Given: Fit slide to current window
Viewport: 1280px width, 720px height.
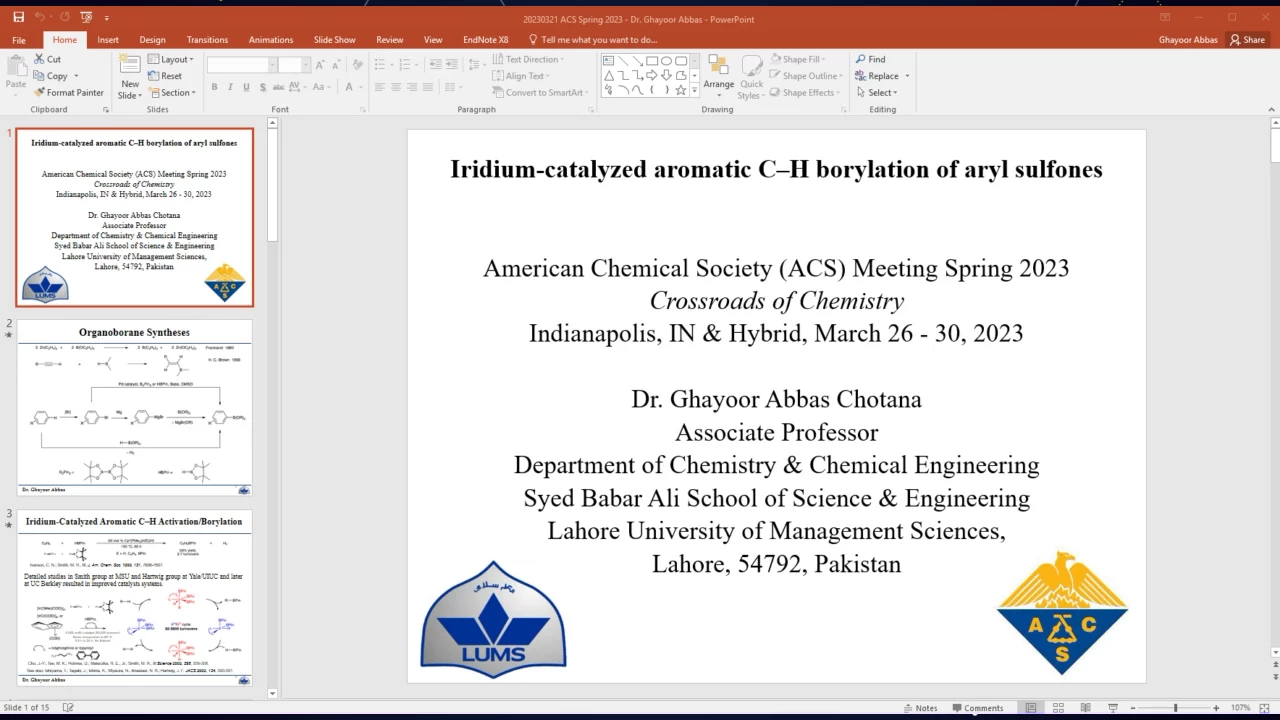Looking at the screenshot, I should point(1264,708).
